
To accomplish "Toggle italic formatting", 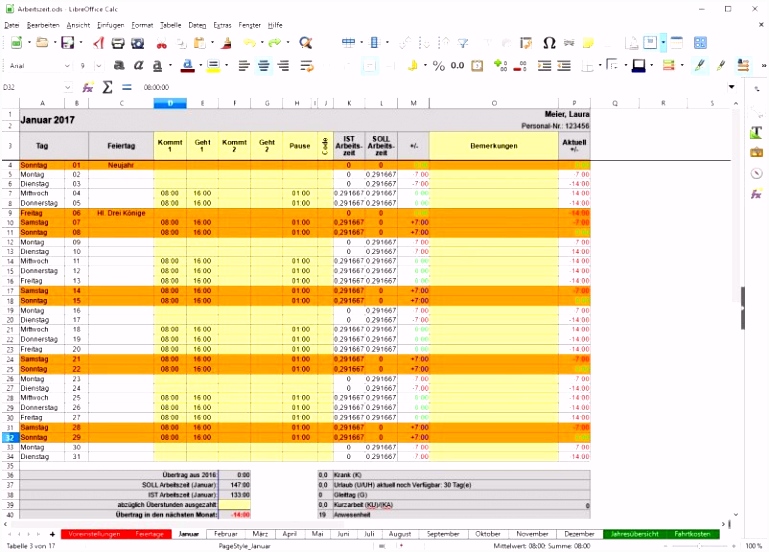I will point(138,66).
